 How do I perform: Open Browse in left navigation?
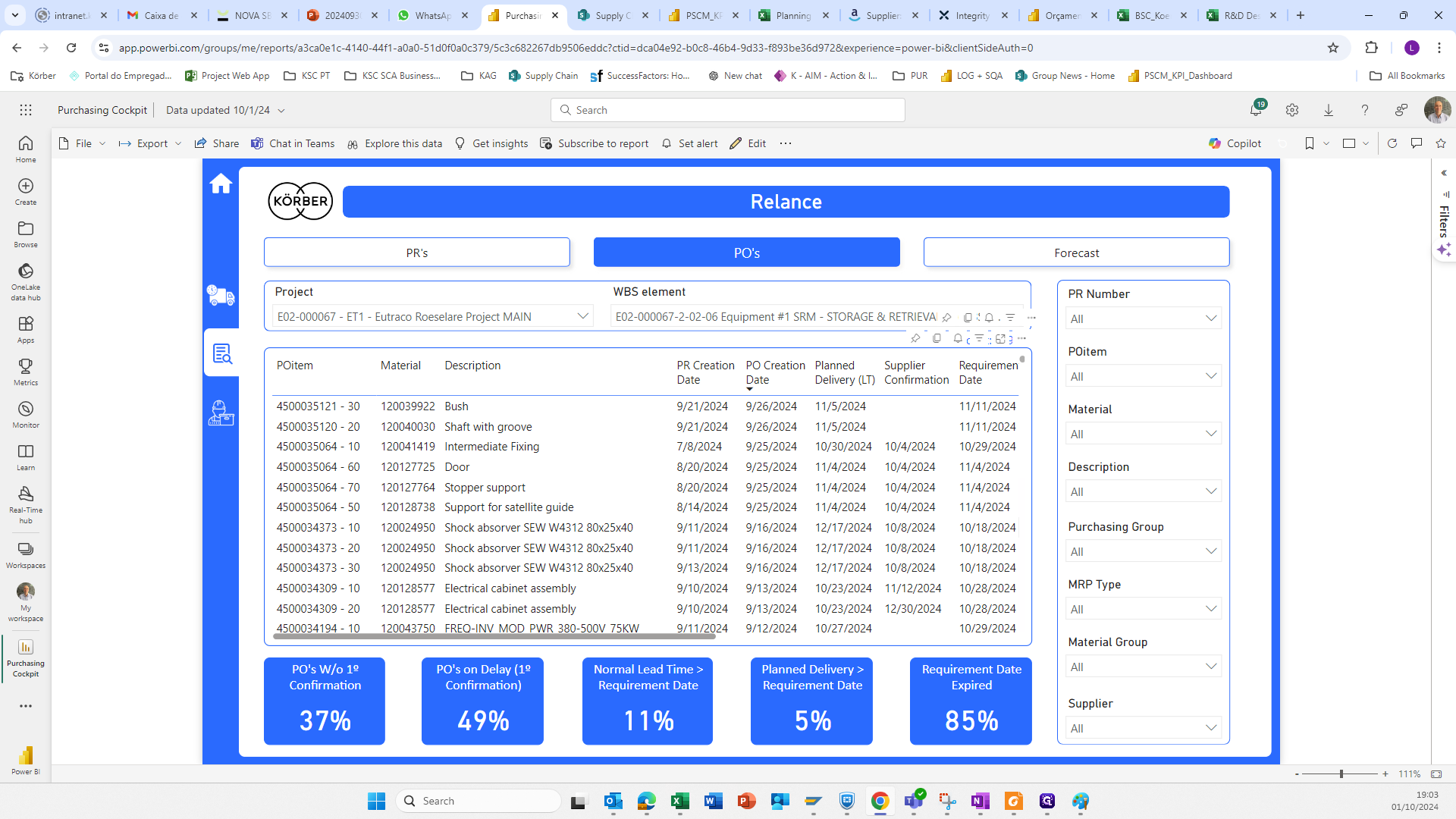[x=26, y=234]
